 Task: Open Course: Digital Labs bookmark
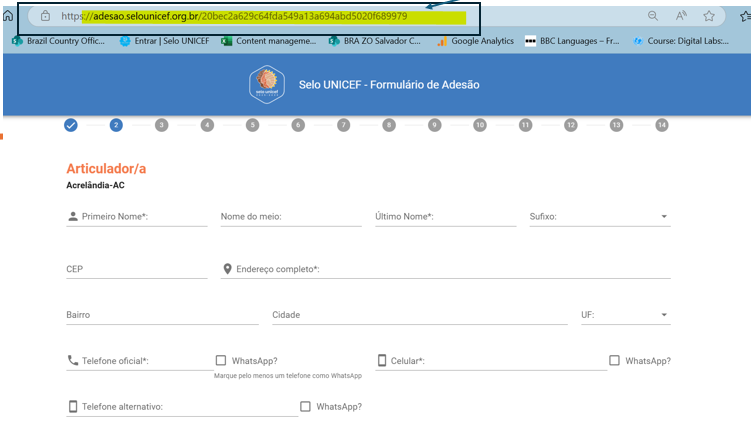click(681, 41)
